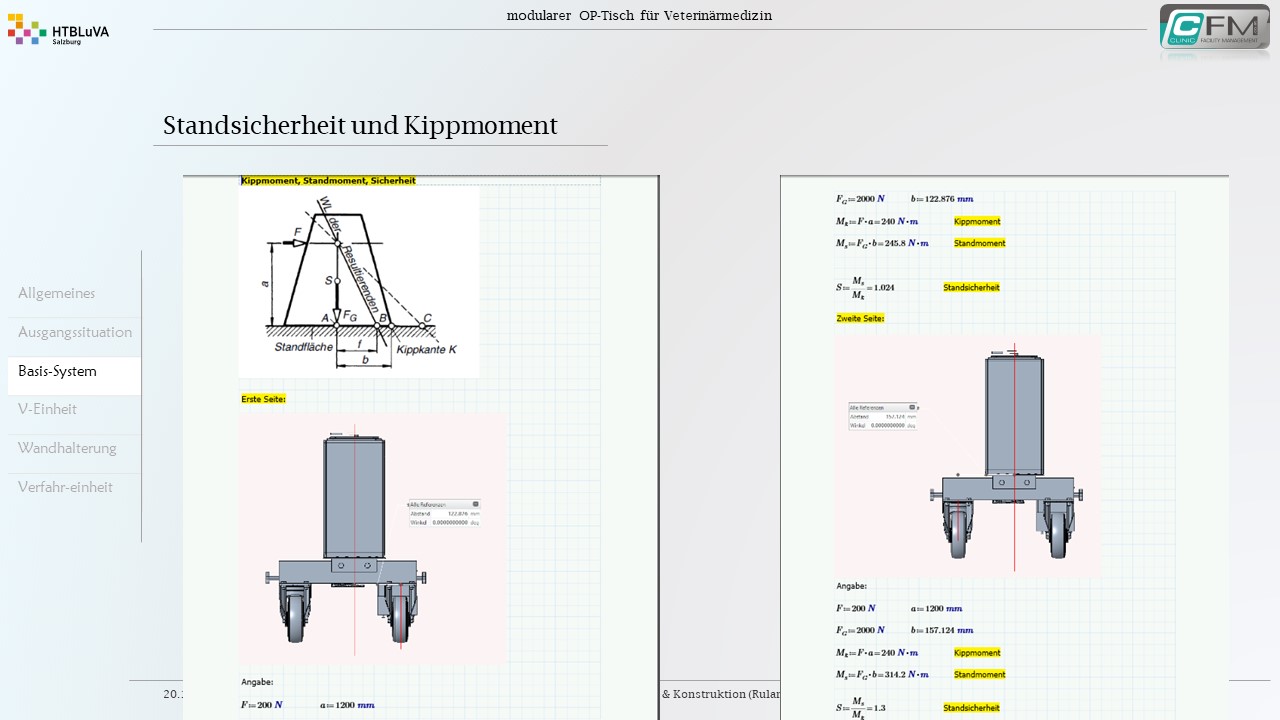Click the HTBLuVA Salzburg logo
Image resolution: width=1280 pixels, height=720 pixels.
tap(58, 30)
